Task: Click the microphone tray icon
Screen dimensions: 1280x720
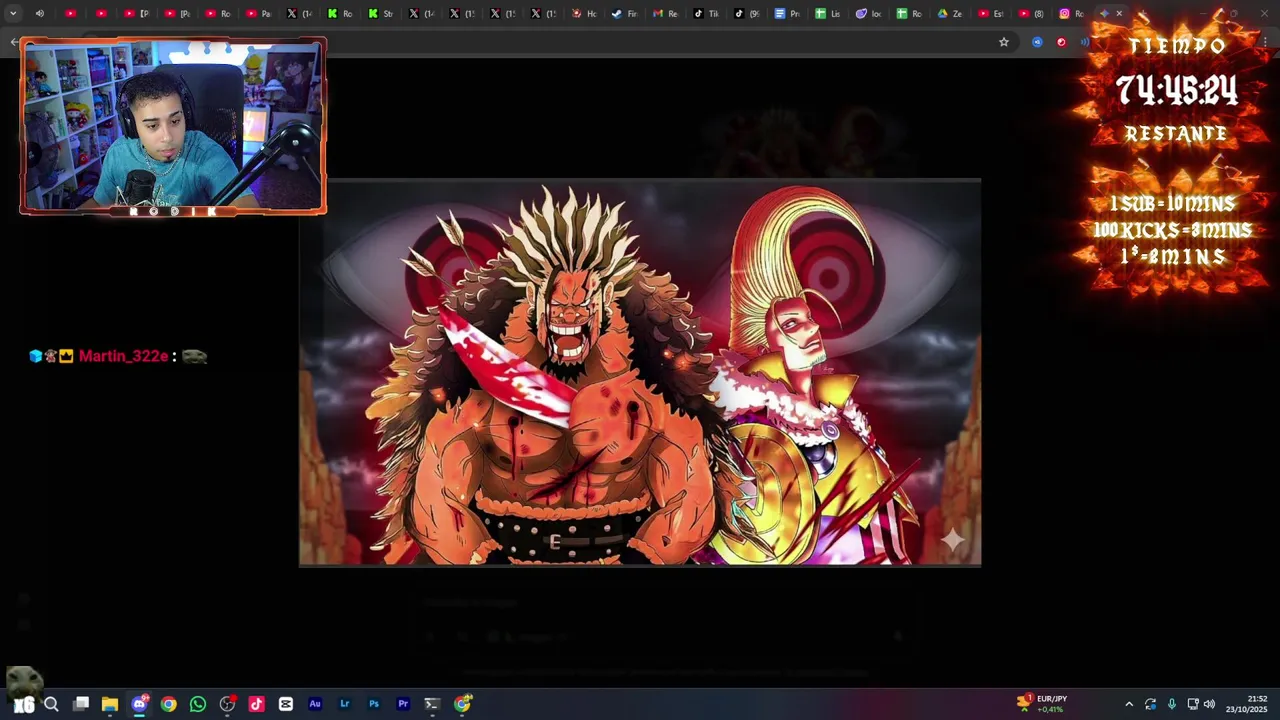Action: pyautogui.click(x=1171, y=704)
